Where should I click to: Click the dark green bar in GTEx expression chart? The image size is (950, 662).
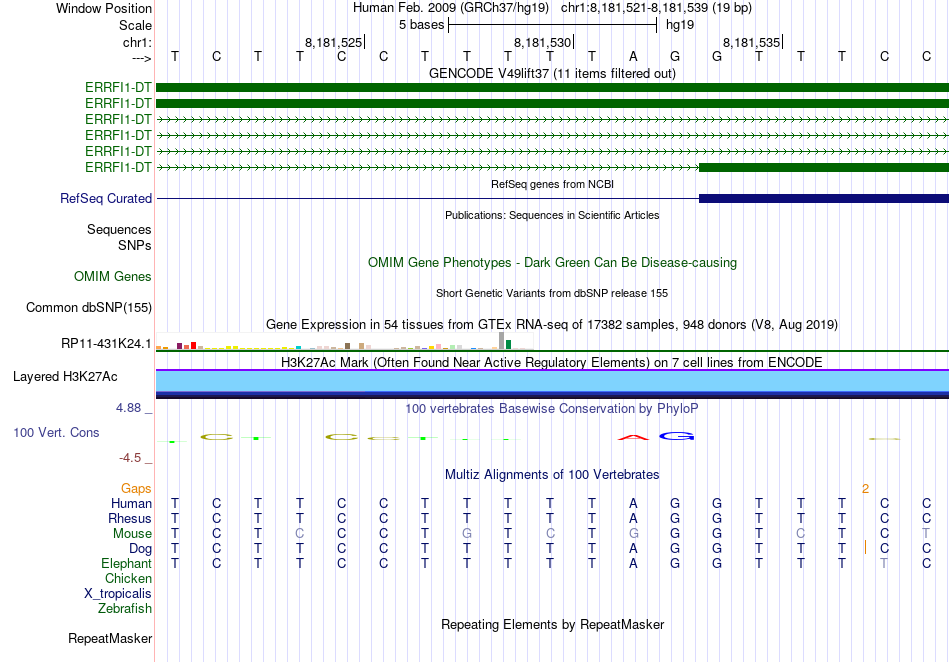coord(508,345)
